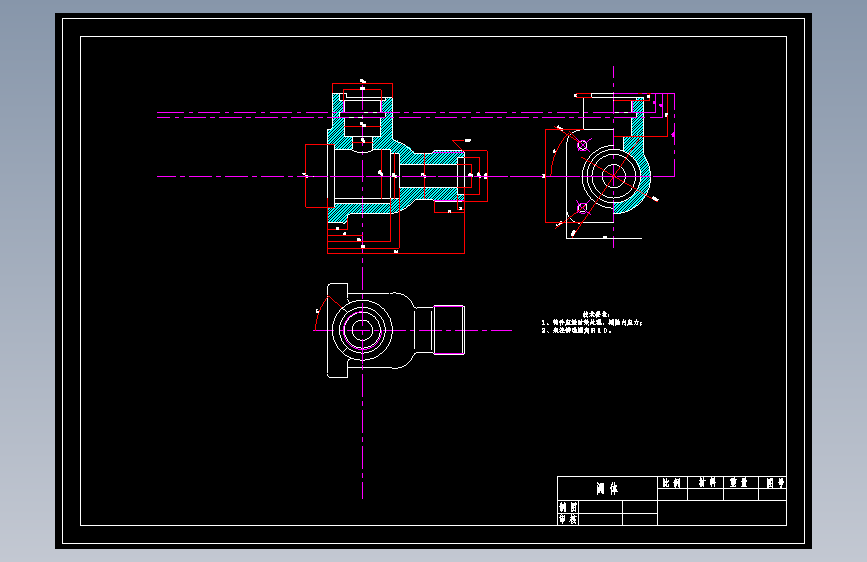This screenshot has width=867, height=562.
Task: Click the empty cell under 比例
Action: point(672,495)
